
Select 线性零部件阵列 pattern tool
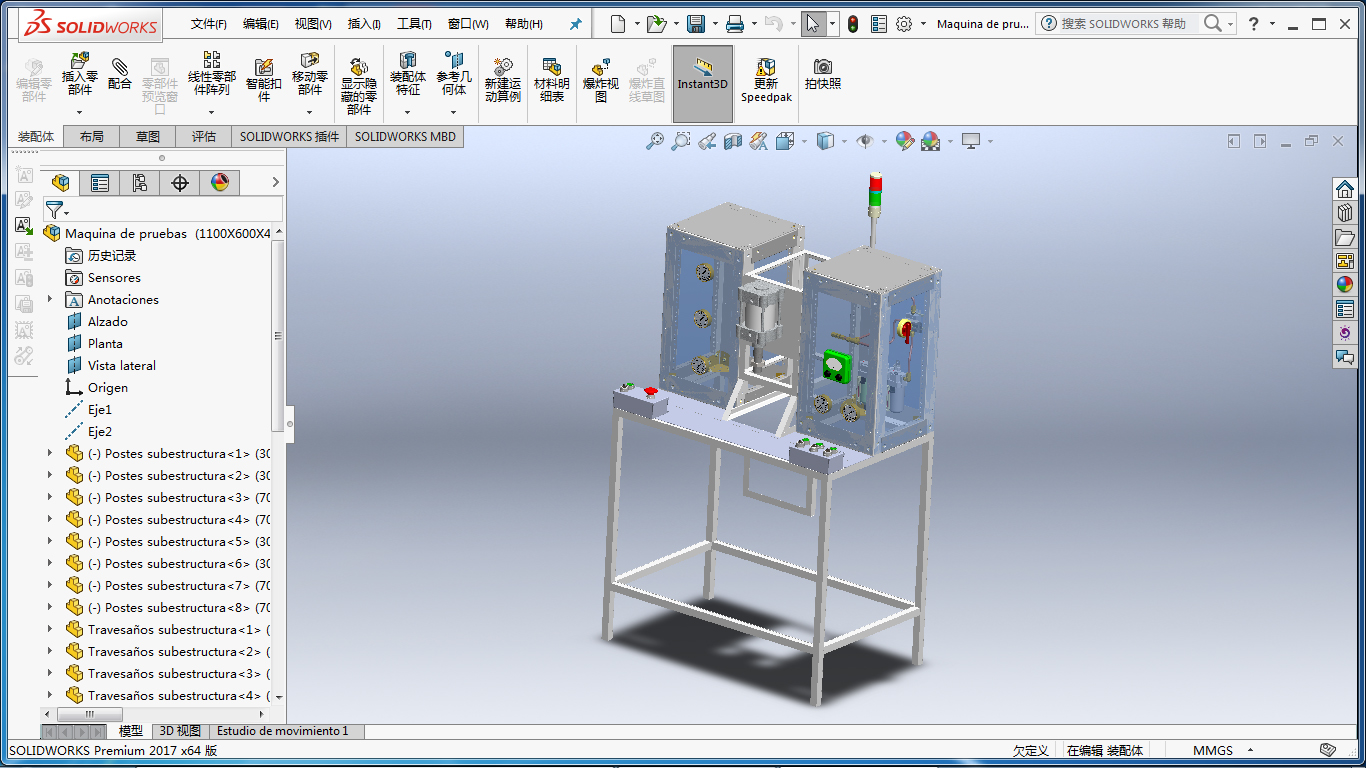pos(212,74)
